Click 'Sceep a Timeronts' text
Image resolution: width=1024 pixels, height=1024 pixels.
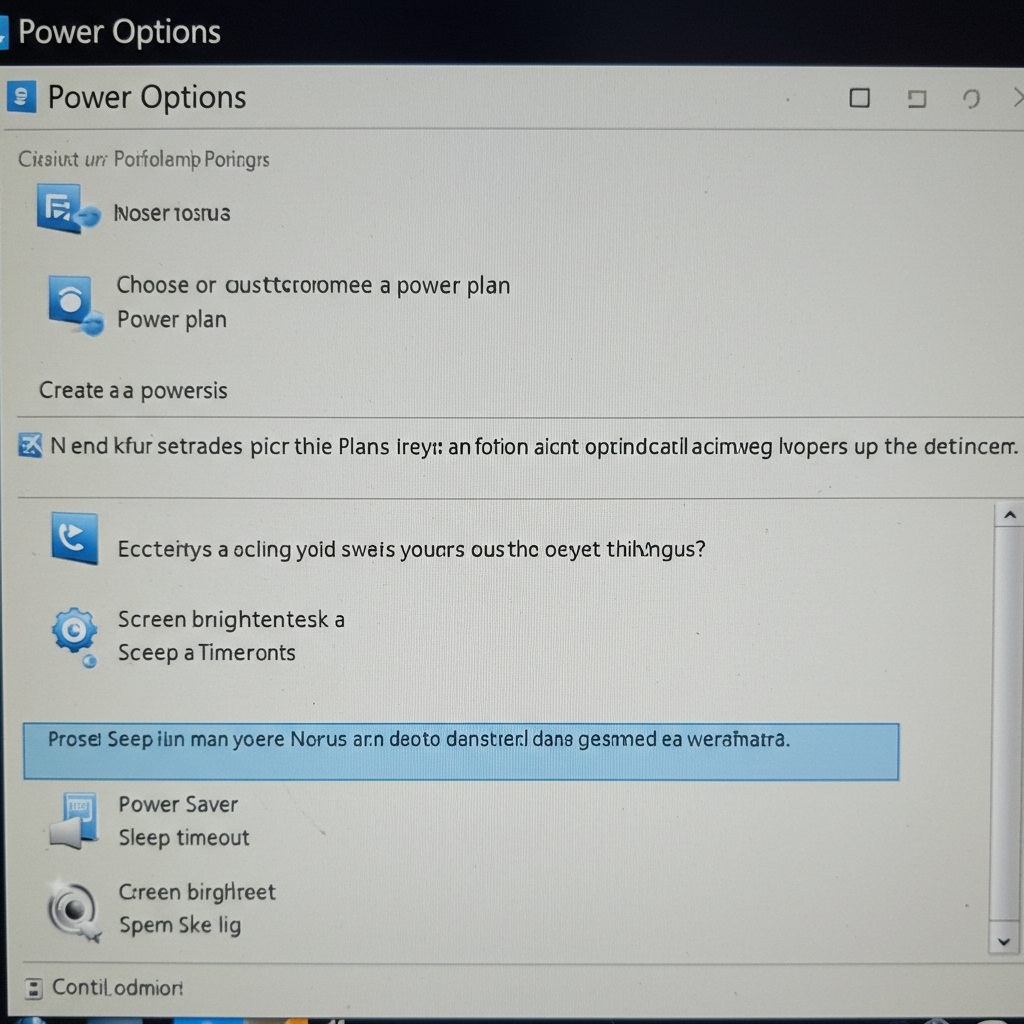click(206, 652)
